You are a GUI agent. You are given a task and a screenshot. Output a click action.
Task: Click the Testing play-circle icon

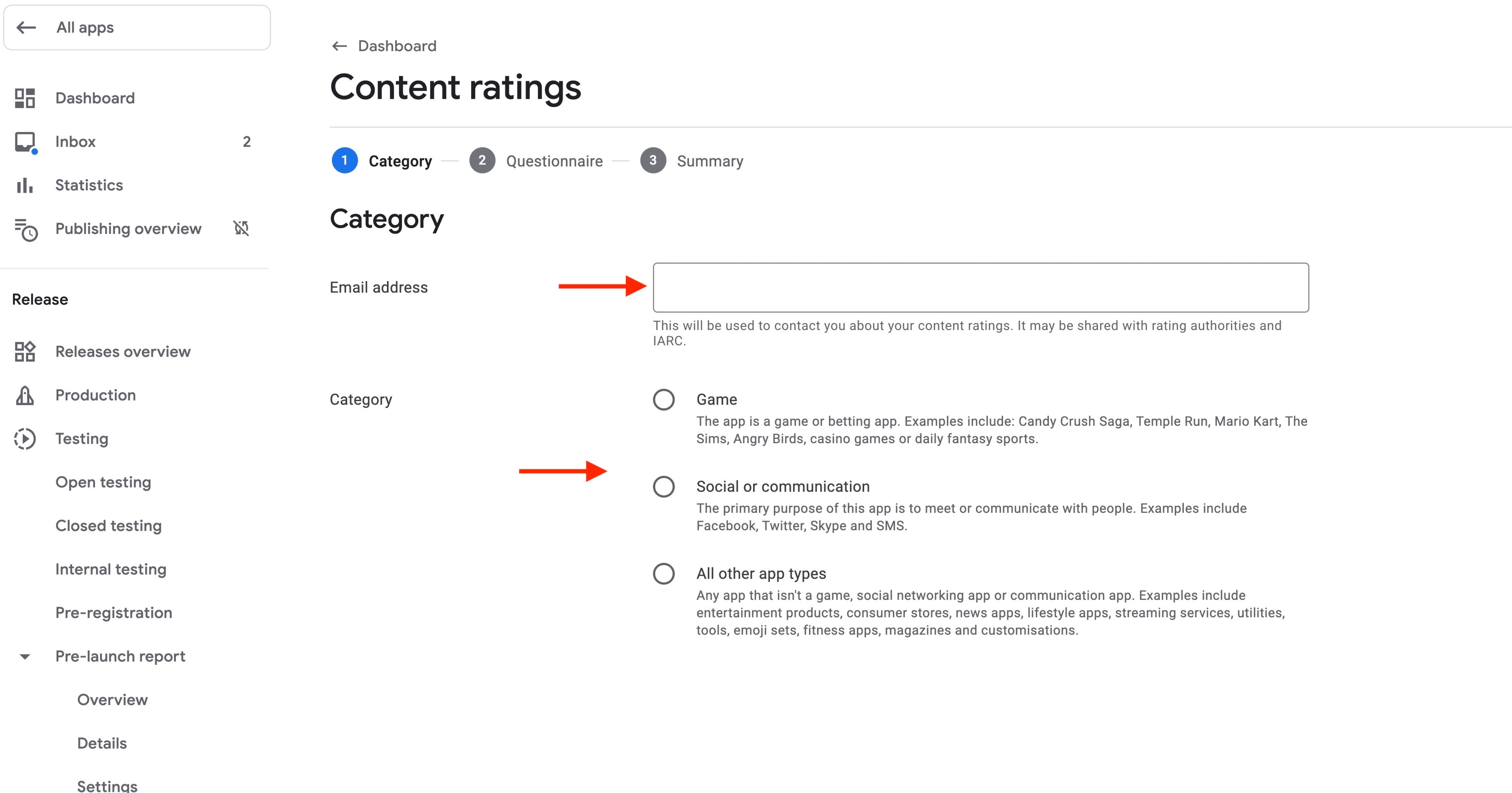(x=24, y=439)
